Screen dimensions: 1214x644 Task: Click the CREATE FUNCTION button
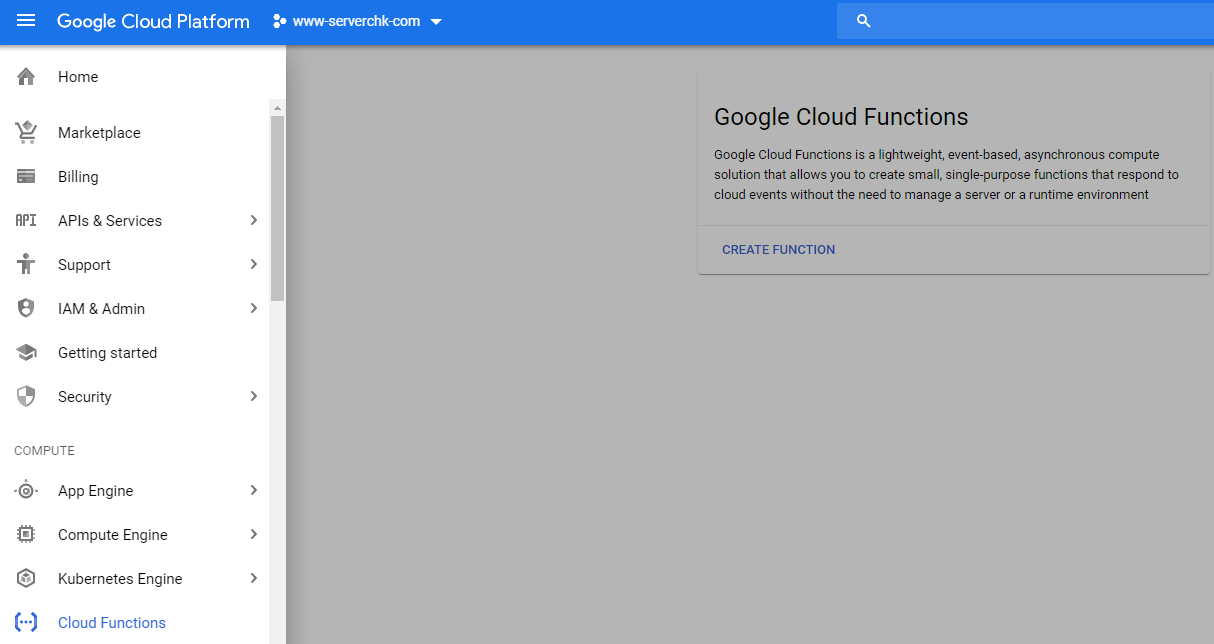click(778, 249)
